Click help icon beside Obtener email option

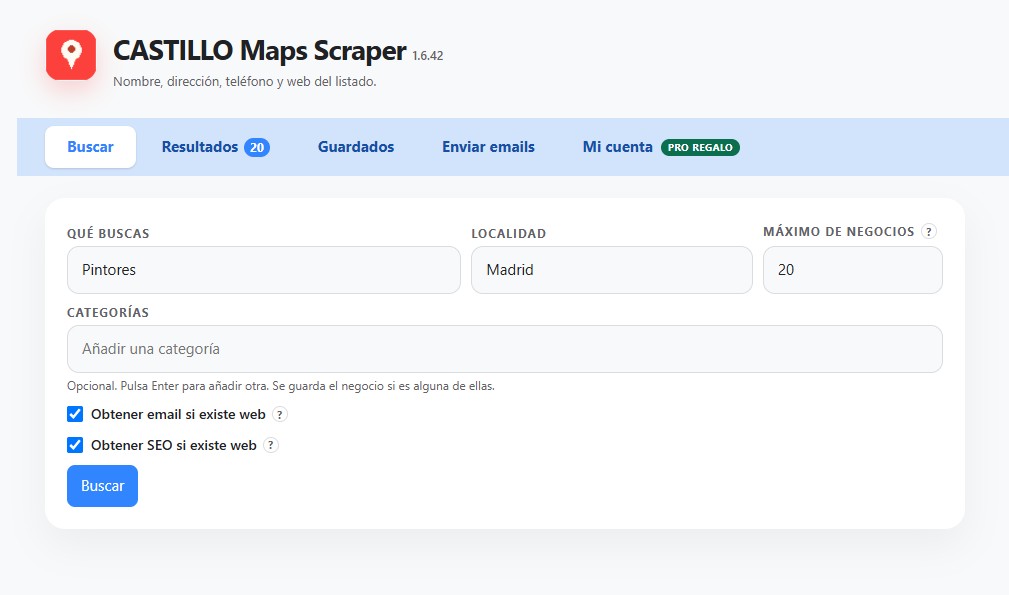(279, 414)
